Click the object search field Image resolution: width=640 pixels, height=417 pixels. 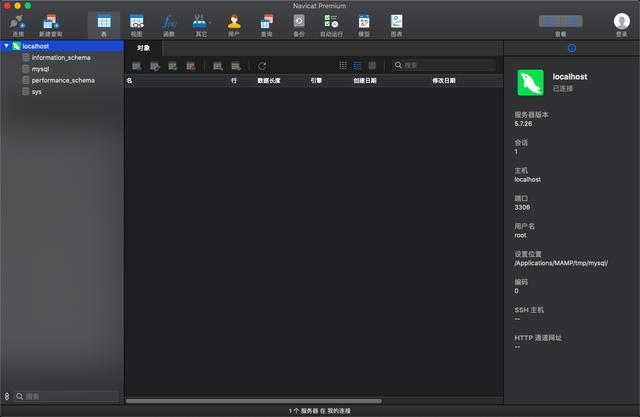pos(444,65)
